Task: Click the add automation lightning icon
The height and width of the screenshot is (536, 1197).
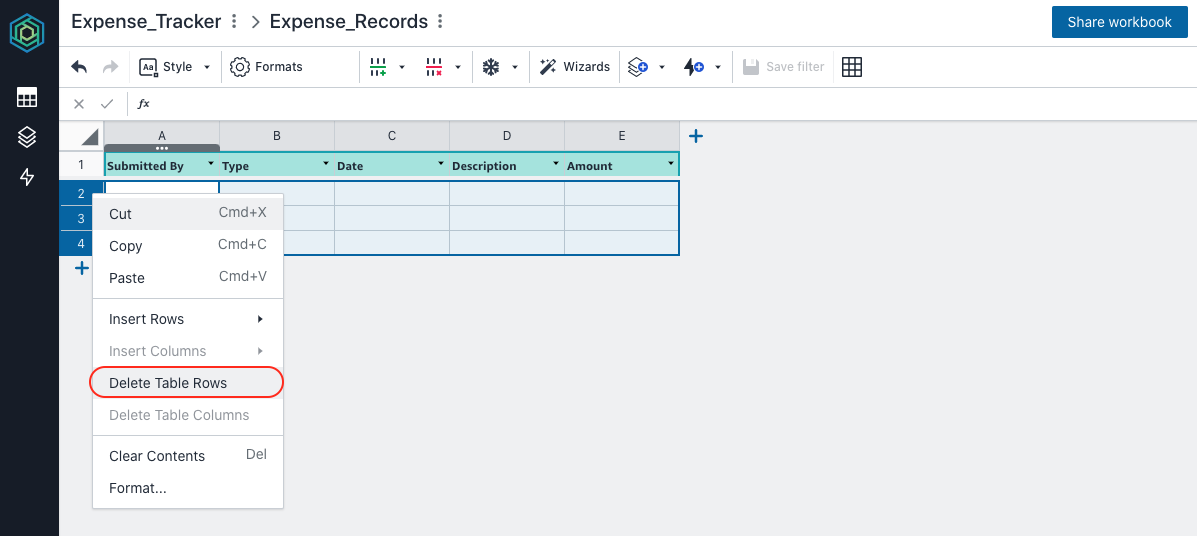Action: pyautogui.click(x=693, y=66)
